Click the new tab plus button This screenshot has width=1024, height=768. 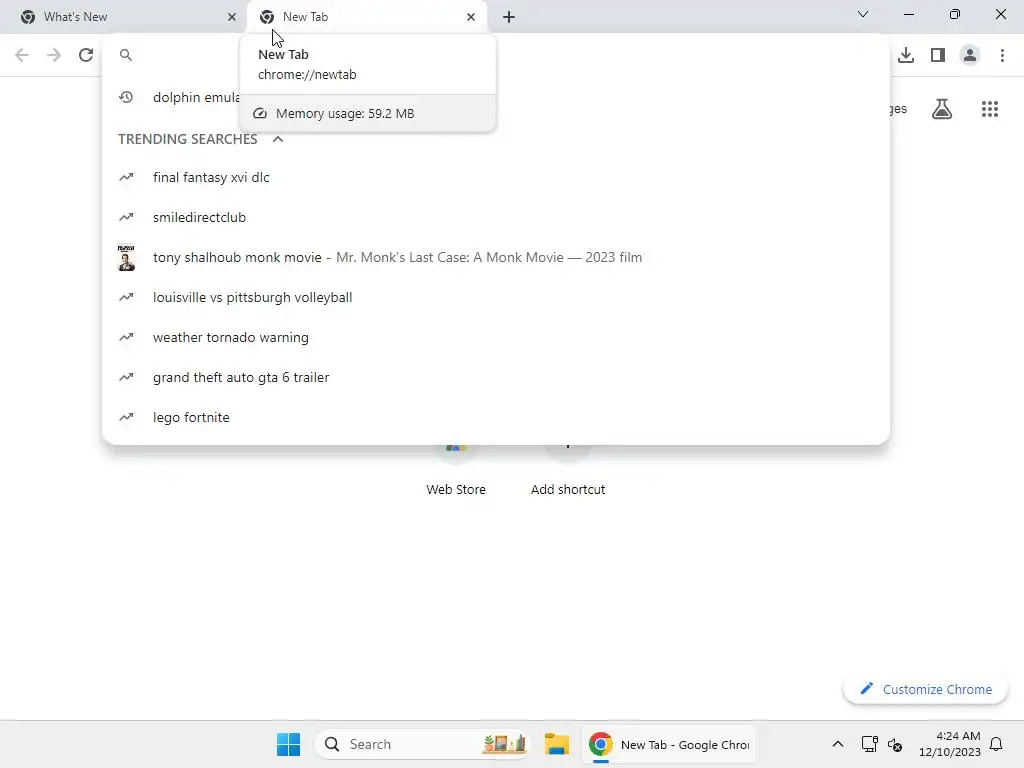(509, 17)
